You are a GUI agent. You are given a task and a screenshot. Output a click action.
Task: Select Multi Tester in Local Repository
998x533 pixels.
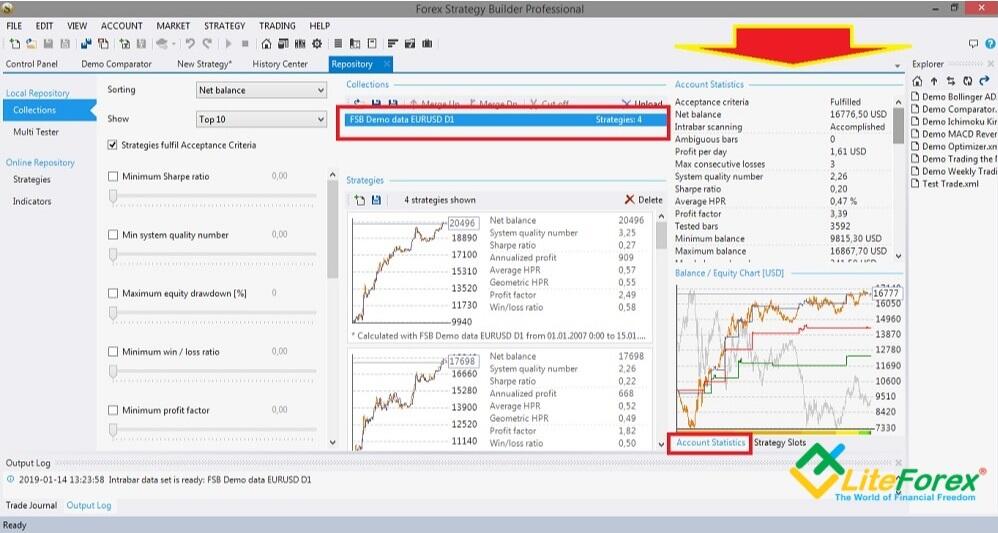[36, 132]
